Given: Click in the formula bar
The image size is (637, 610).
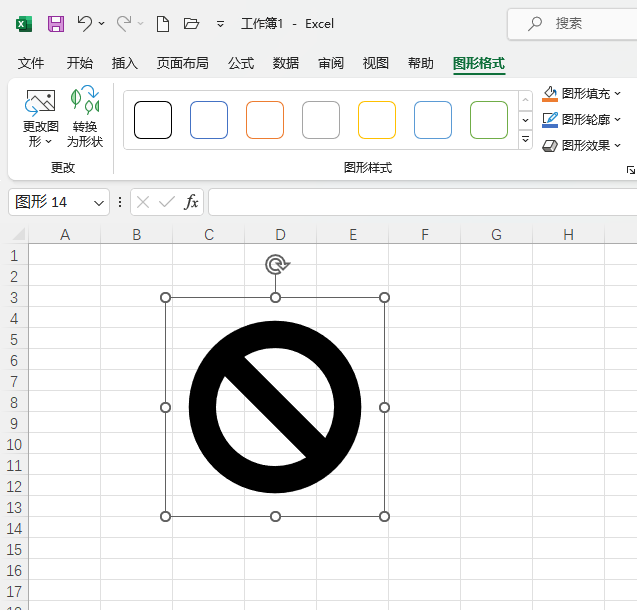Looking at the screenshot, I should [x=422, y=202].
